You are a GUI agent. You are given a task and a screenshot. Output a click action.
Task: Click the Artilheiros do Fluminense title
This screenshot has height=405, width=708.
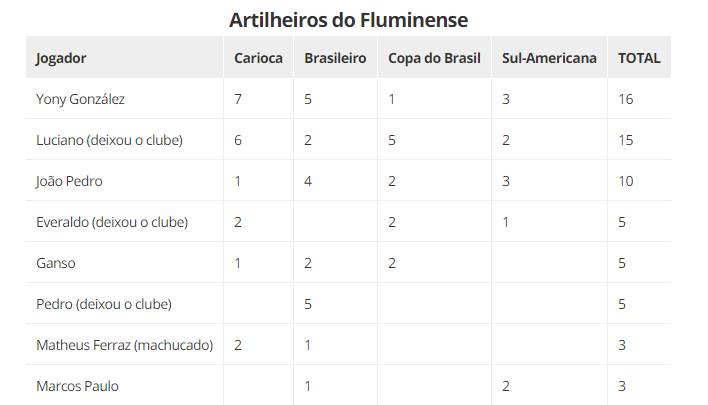click(348, 20)
